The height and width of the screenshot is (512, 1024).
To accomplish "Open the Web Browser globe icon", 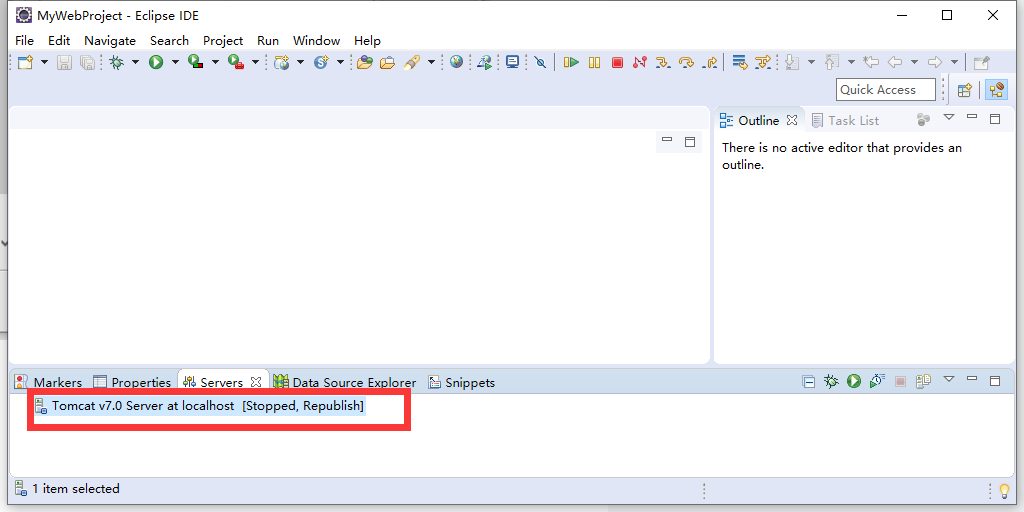I will click(x=456, y=62).
